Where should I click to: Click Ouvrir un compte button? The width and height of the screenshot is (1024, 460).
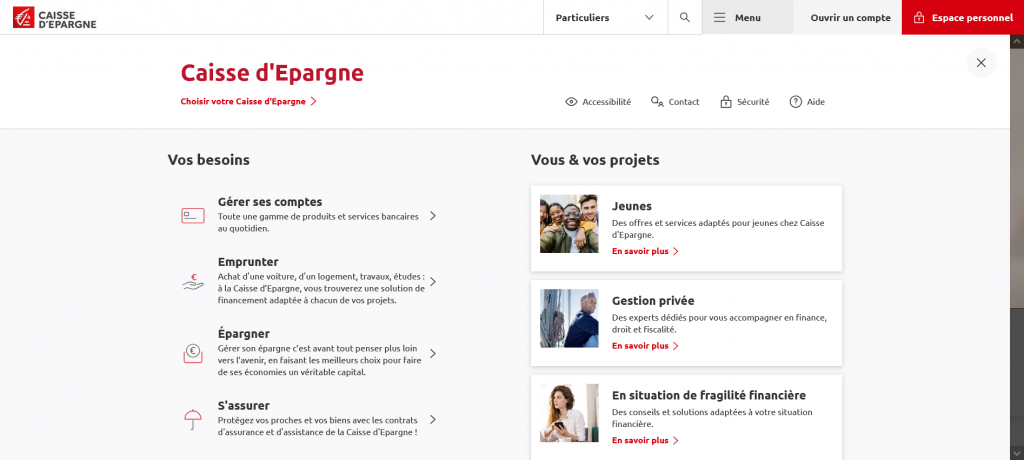coord(850,17)
